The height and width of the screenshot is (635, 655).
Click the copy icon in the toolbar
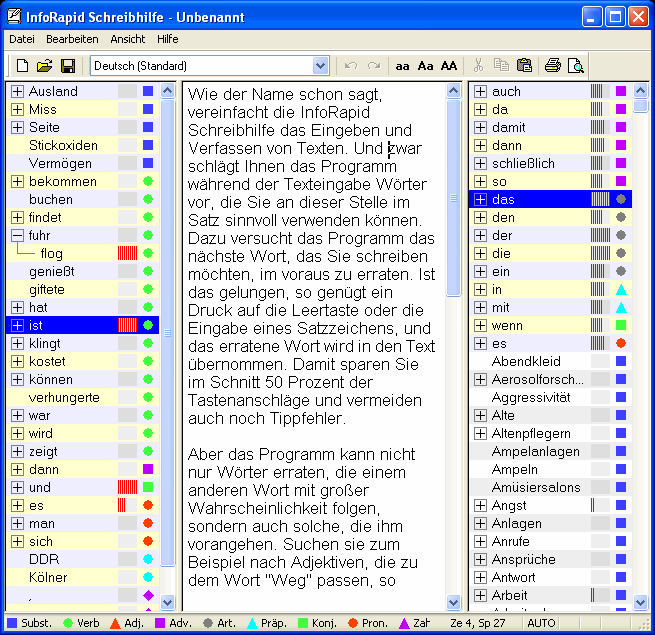click(501, 65)
